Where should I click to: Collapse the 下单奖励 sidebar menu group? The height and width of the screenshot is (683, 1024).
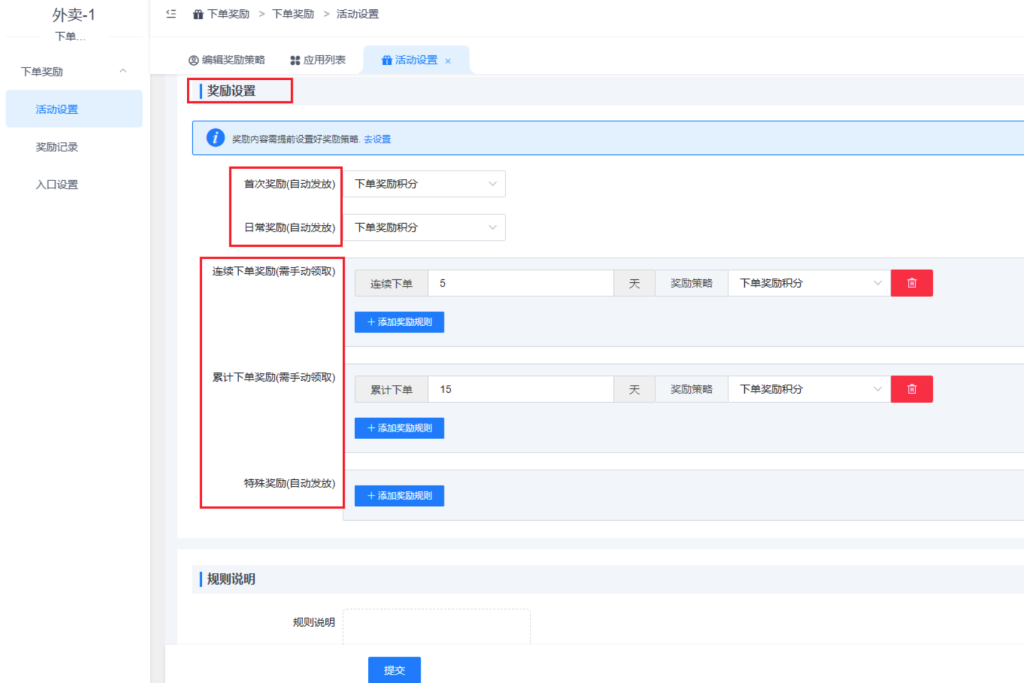[x=122, y=72]
